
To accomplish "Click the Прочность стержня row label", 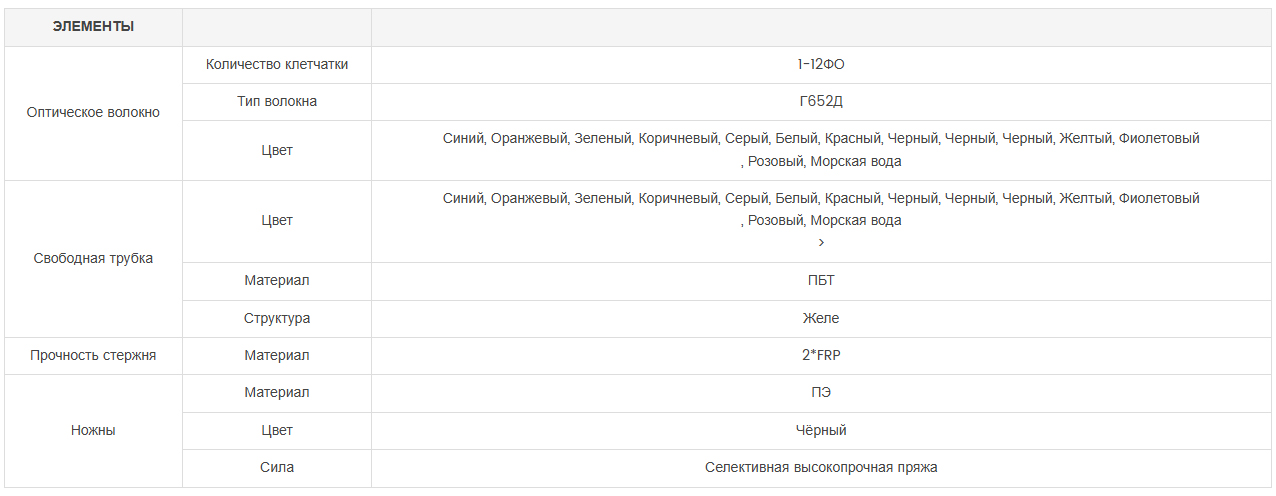I will (93, 356).
